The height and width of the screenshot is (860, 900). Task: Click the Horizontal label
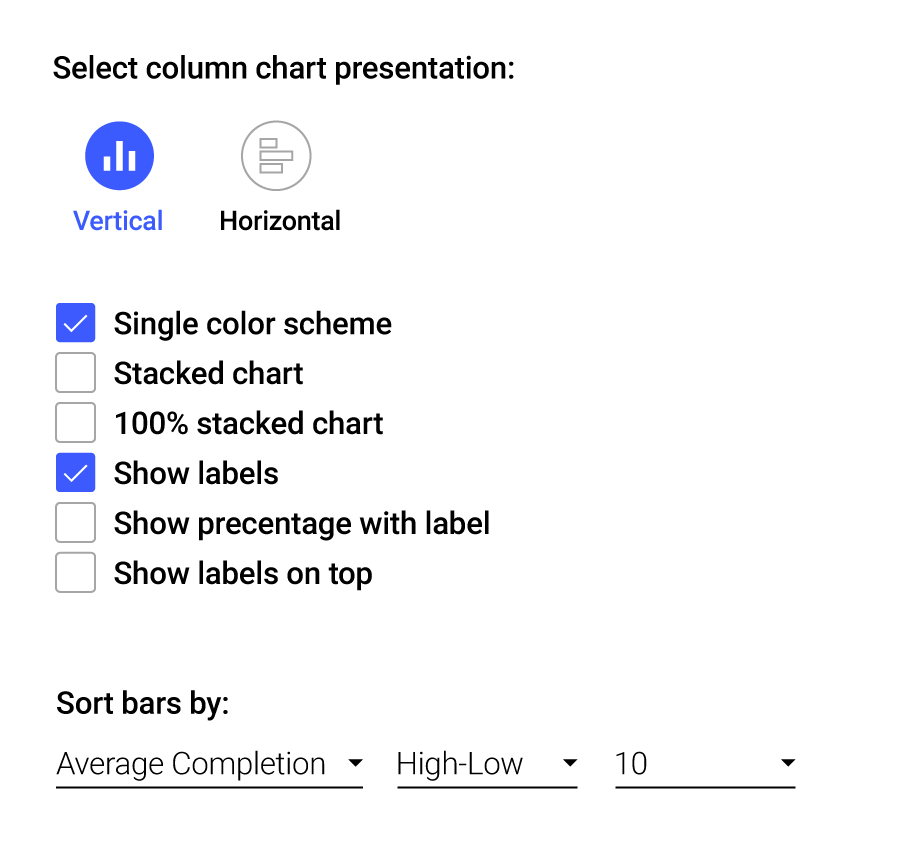point(280,221)
